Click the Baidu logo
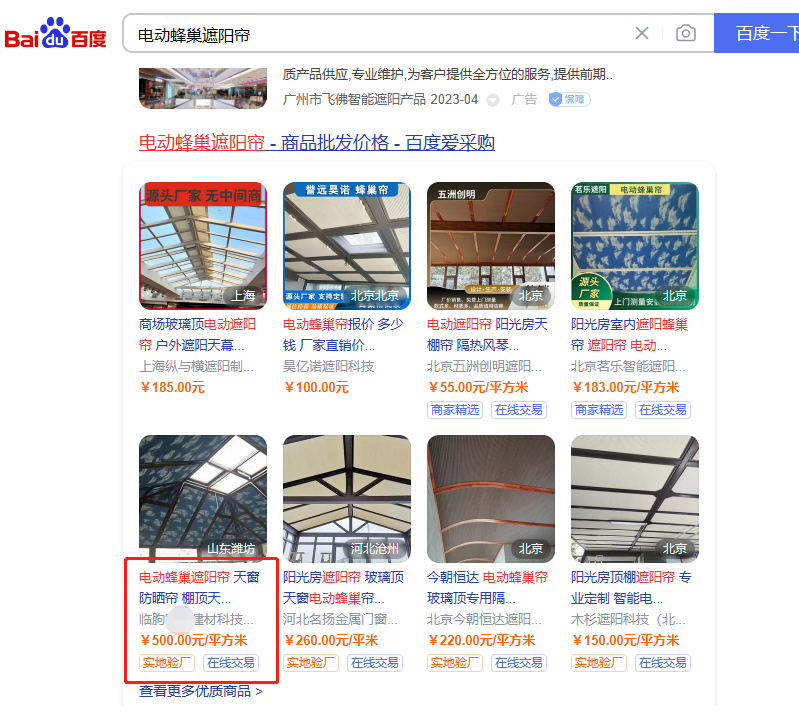 pos(55,34)
